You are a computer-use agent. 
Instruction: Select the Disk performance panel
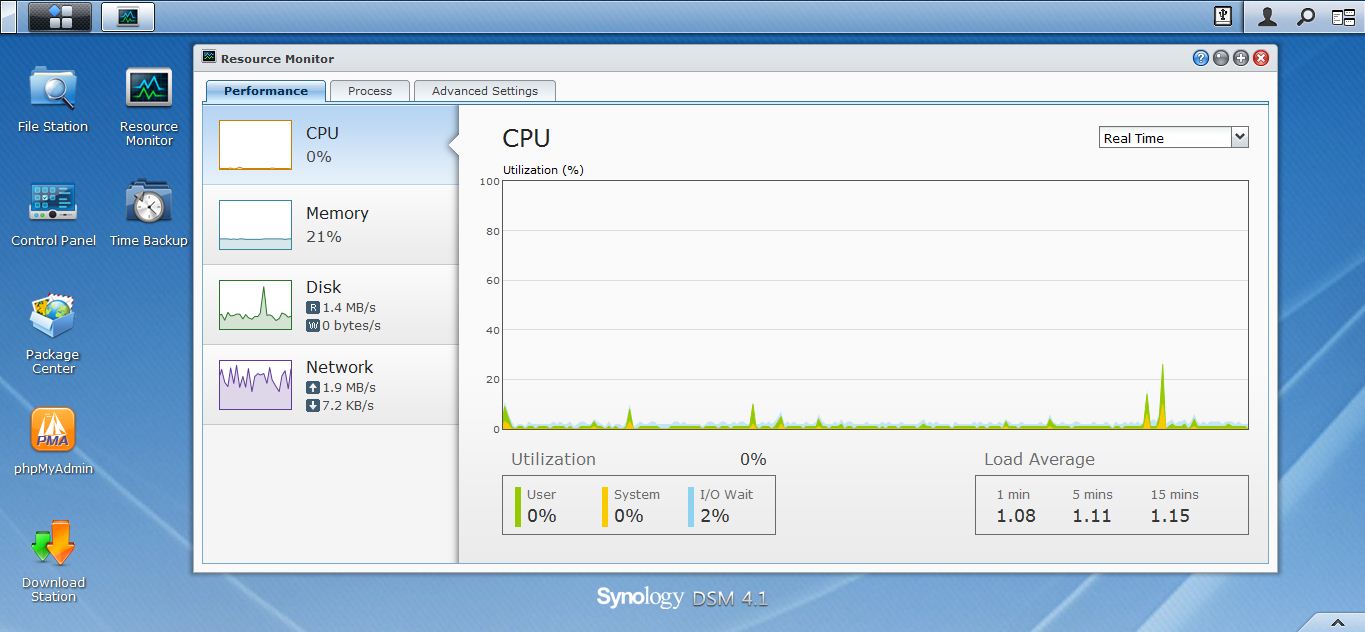[330, 305]
